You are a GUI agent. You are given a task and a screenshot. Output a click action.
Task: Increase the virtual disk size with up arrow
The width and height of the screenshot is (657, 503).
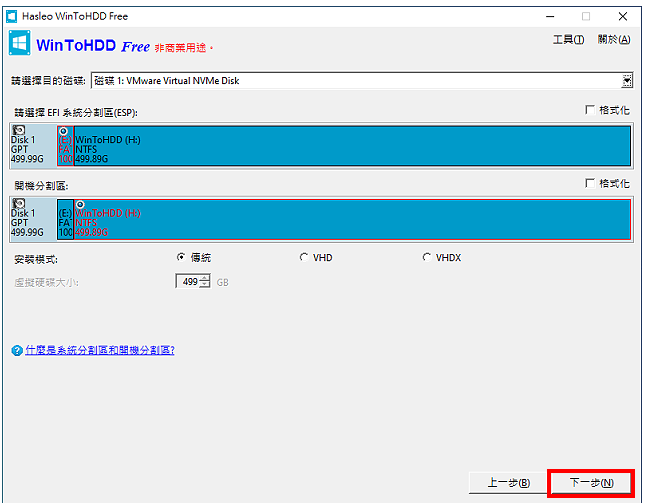(205, 278)
